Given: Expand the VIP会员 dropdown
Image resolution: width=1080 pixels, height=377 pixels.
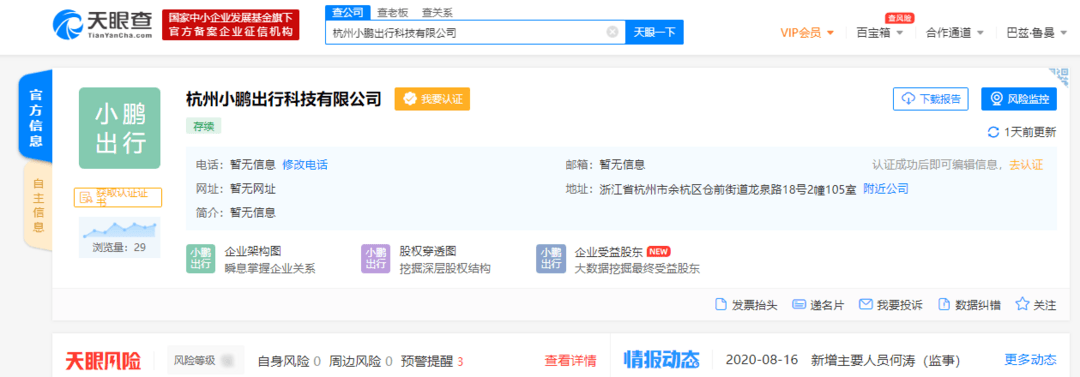Looking at the screenshot, I should 807,32.
